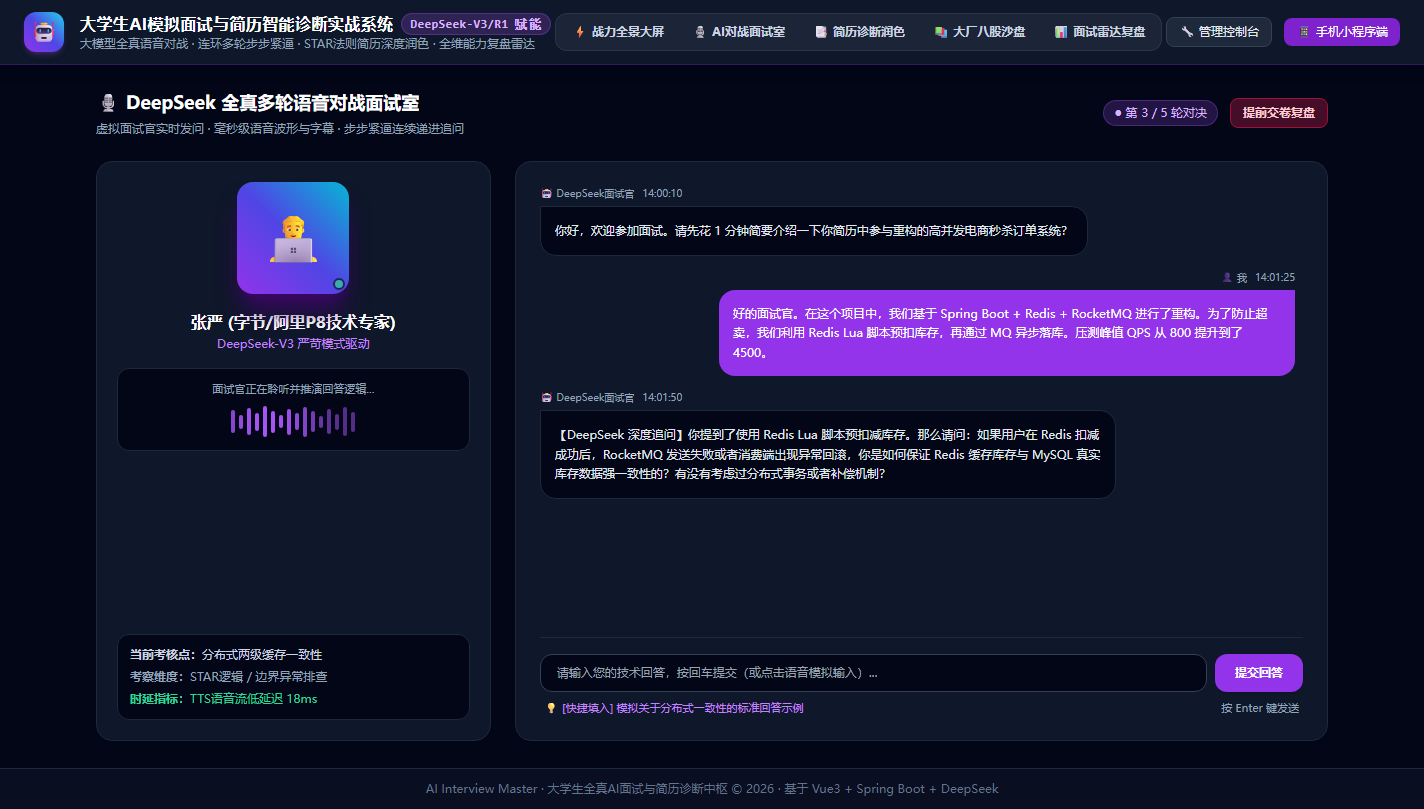Click 考察维度 STAR逻辑 line
The image size is (1424, 809).
pyautogui.click(x=229, y=676)
